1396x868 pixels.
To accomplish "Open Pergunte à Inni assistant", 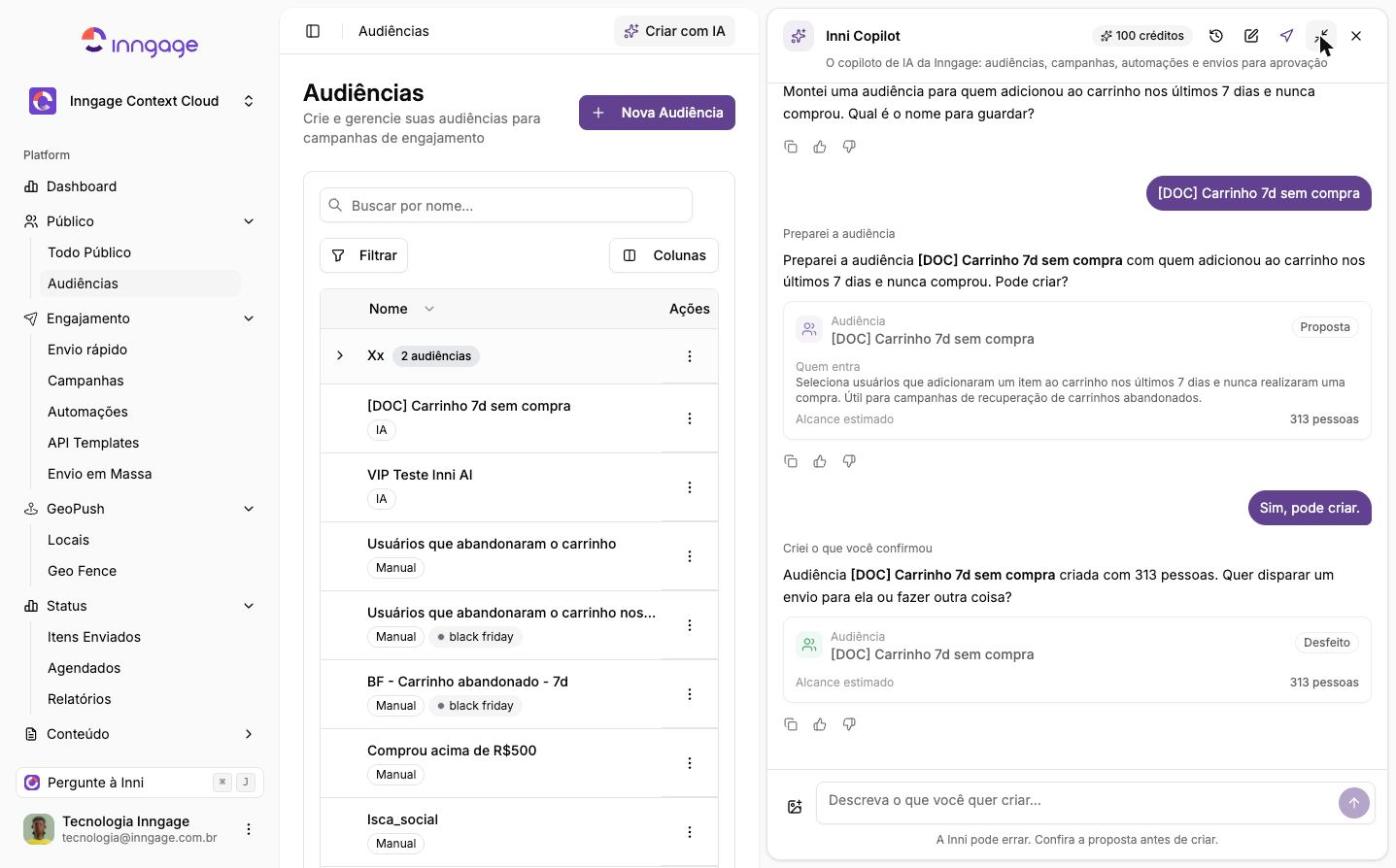I will tap(140, 782).
